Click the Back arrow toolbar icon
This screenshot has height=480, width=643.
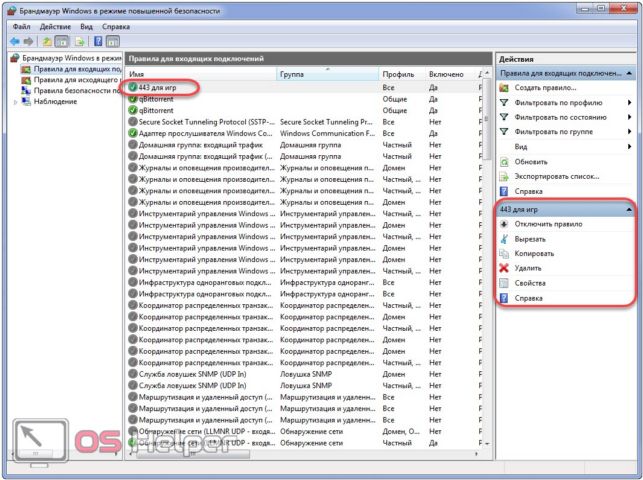point(15,41)
